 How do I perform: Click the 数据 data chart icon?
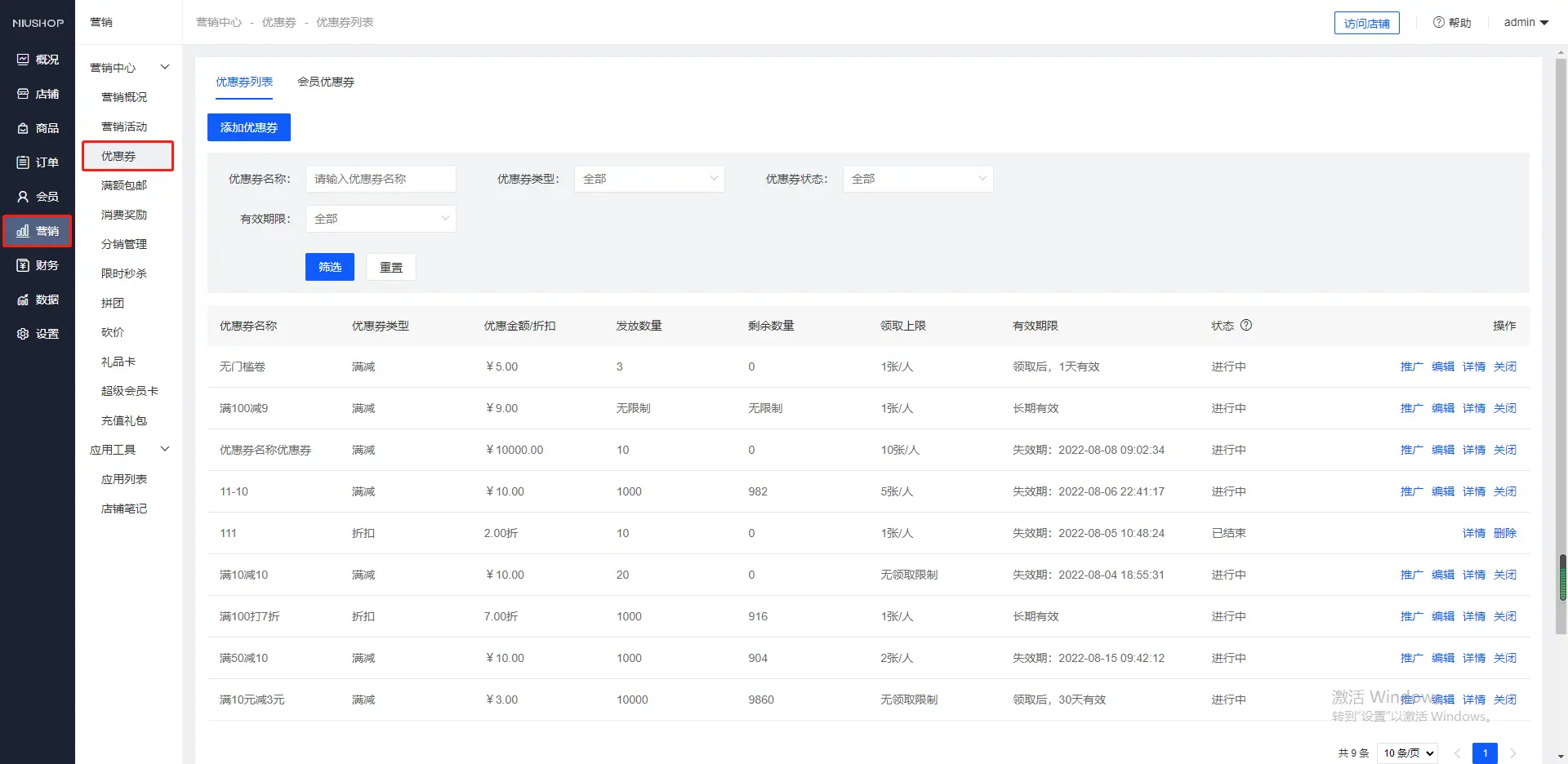pyautogui.click(x=23, y=300)
